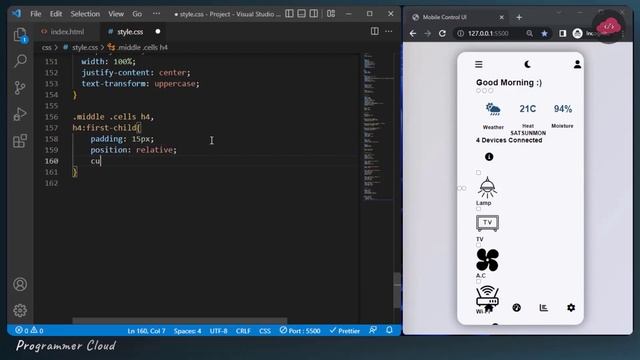This screenshot has width=640, height=360.
Task: Click the editor vertical scrollbar thumb
Action: coord(397,291)
